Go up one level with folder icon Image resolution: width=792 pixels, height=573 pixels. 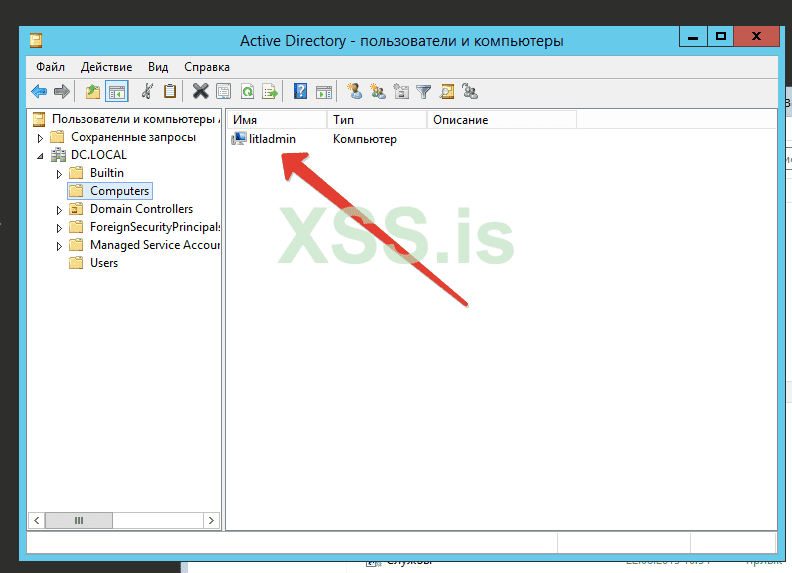[x=92, y=91]
